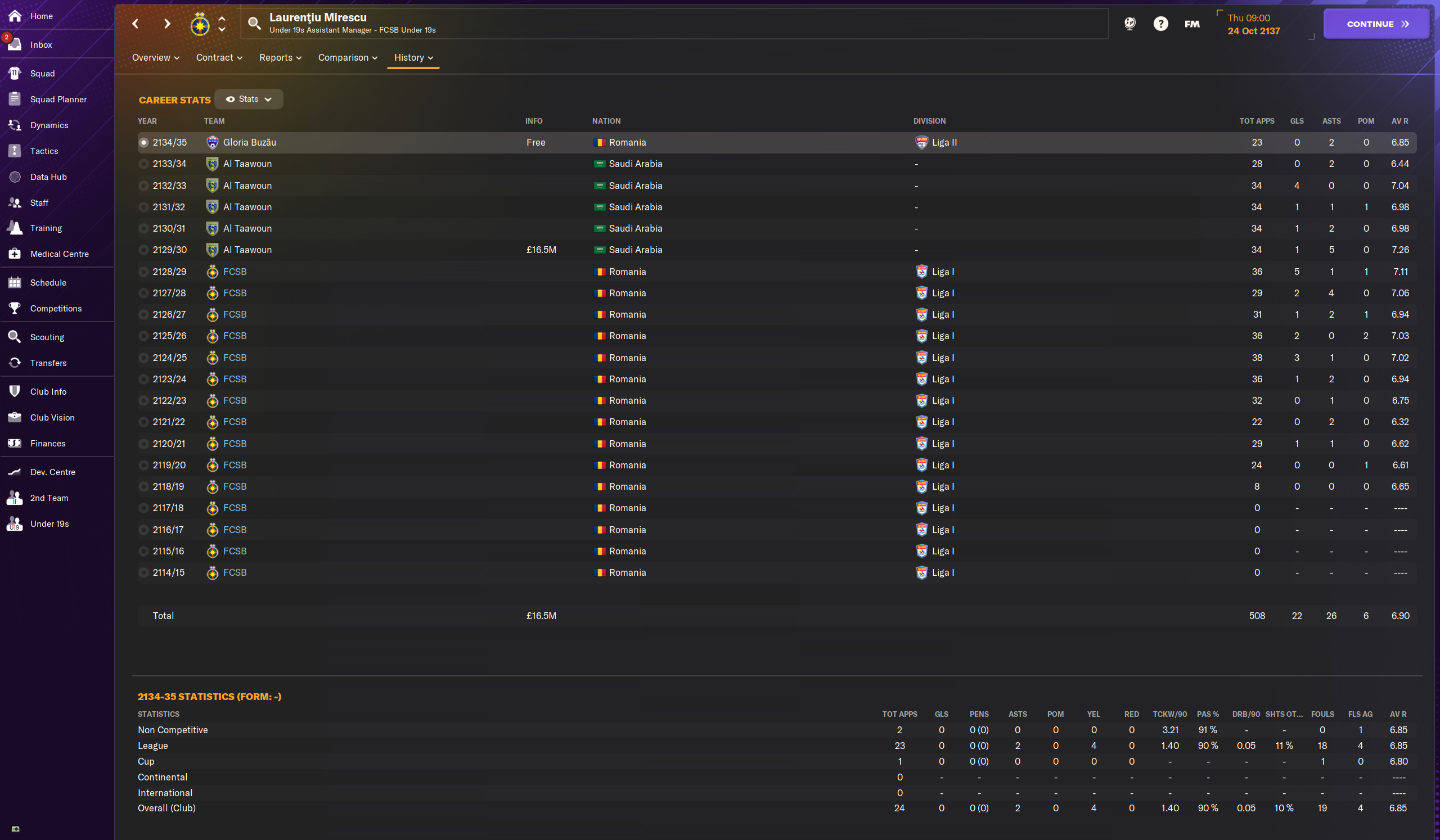Viewport: 1440px width, 840px height.
Task: Sort by the TOT APPS column header
Action: [1257, 120]
